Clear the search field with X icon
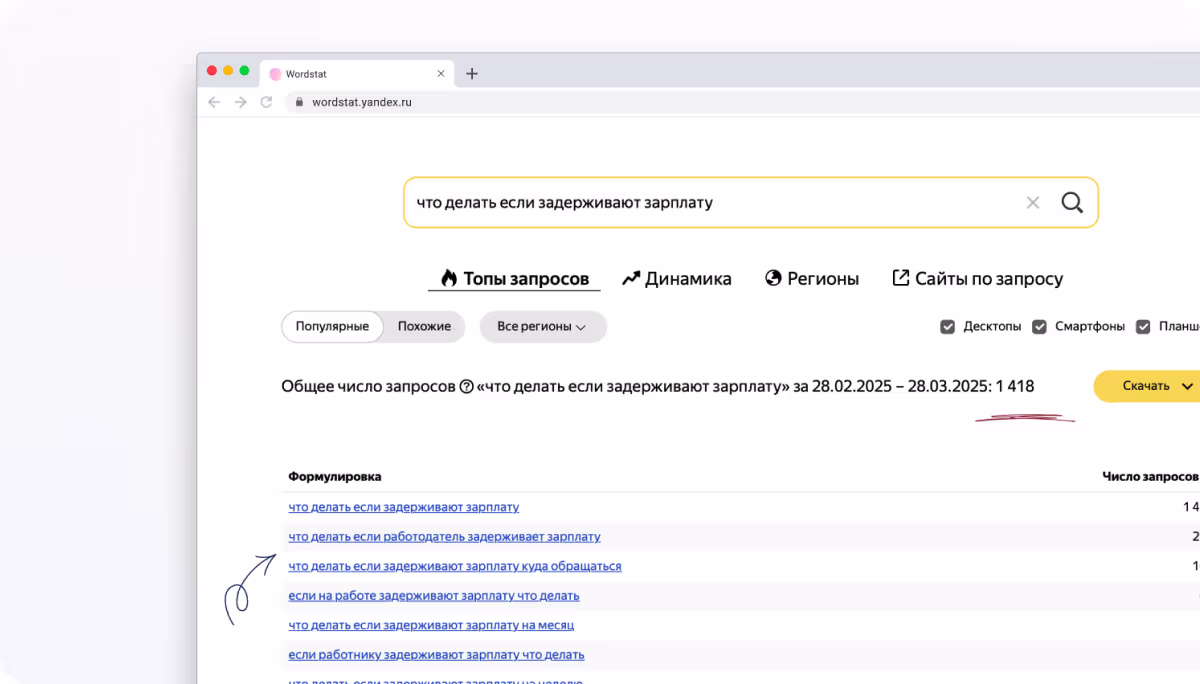1200x684 pixels. click(x=1033, y=203)
